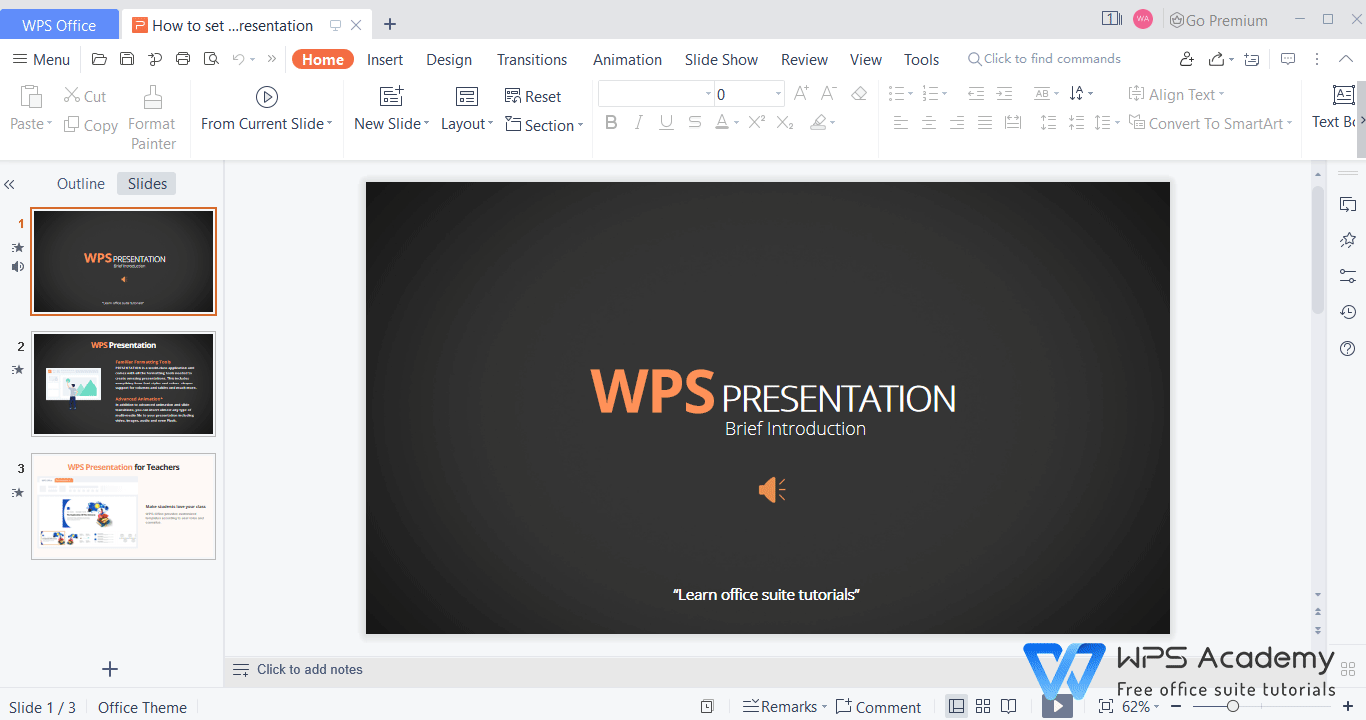Click the Reset button
1366x720 pixels.
point(533,96)
